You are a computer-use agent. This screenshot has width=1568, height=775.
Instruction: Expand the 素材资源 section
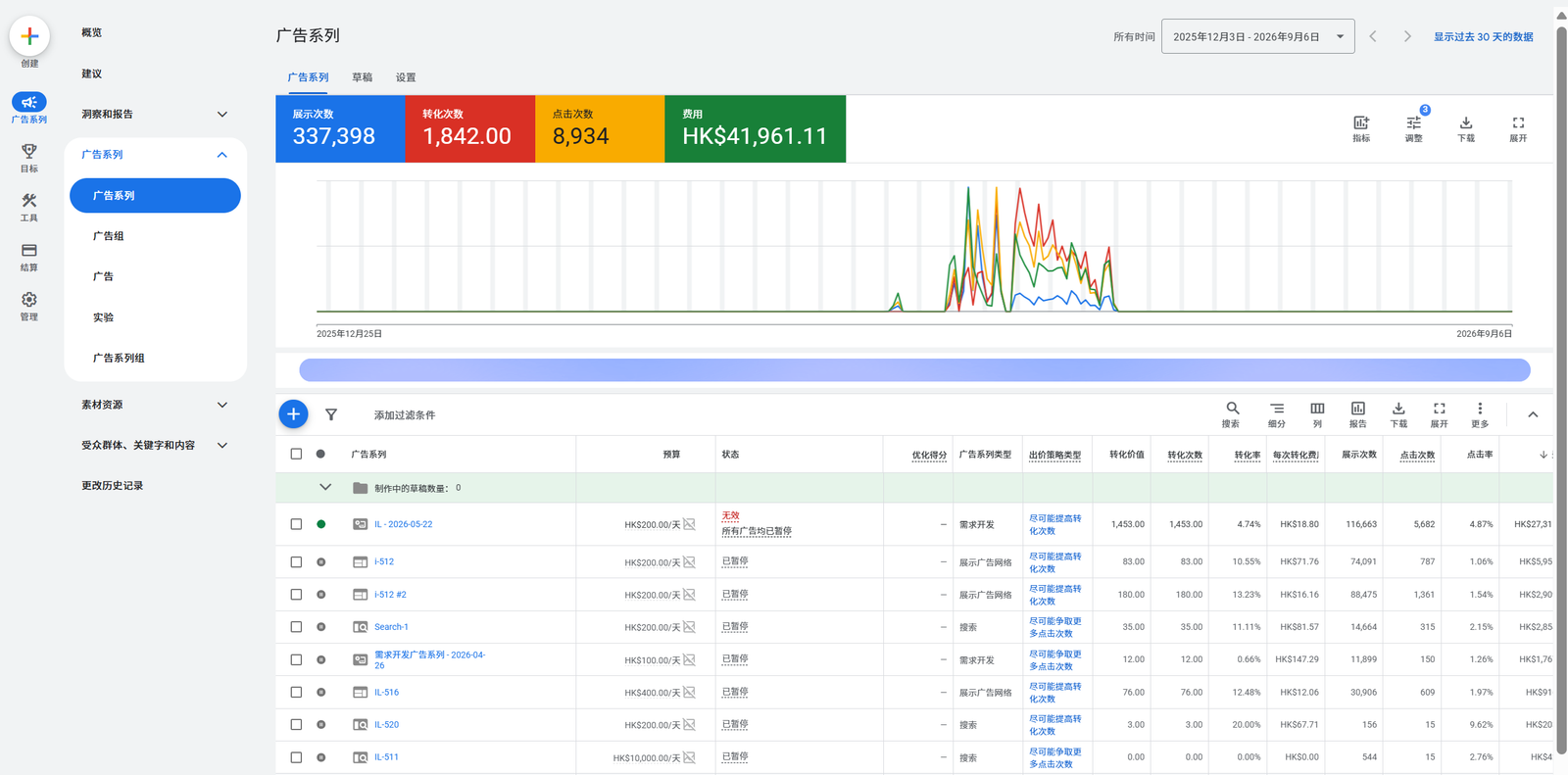(222, 405)
